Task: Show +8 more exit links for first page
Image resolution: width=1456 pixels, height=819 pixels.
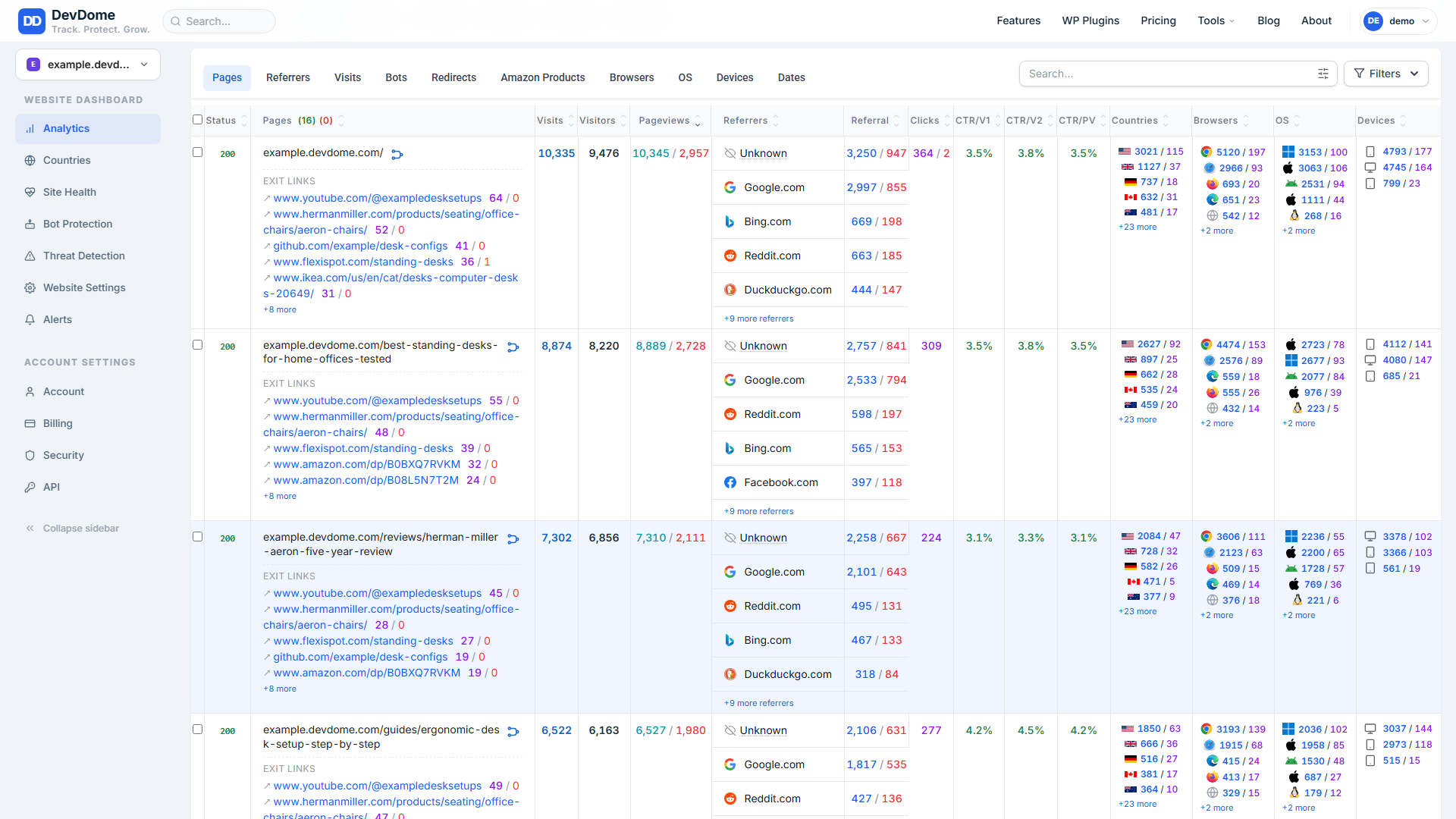Action: (280, 309)
